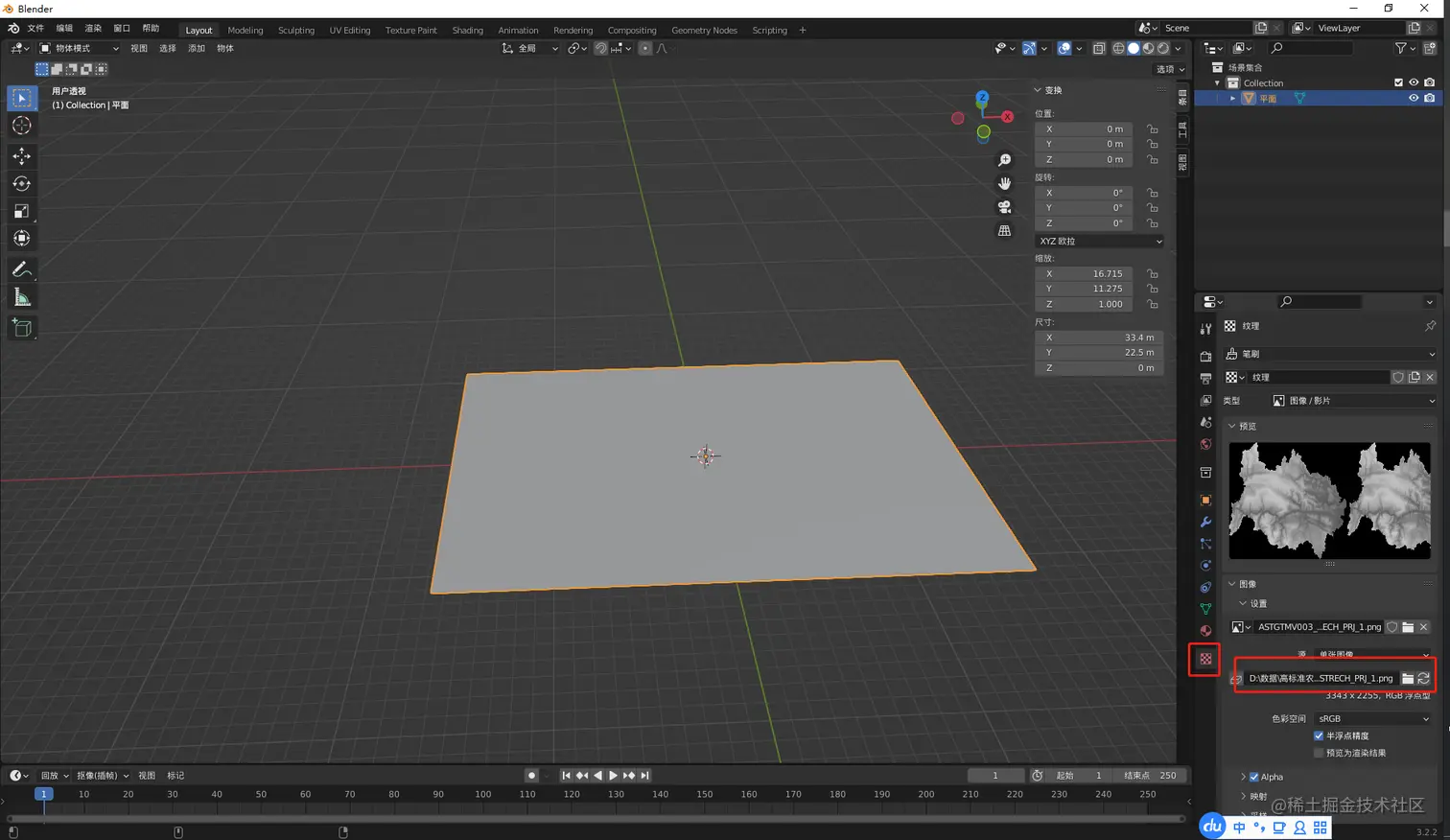
Task: Click folder icon next to file path
Action: (1408, 678)
